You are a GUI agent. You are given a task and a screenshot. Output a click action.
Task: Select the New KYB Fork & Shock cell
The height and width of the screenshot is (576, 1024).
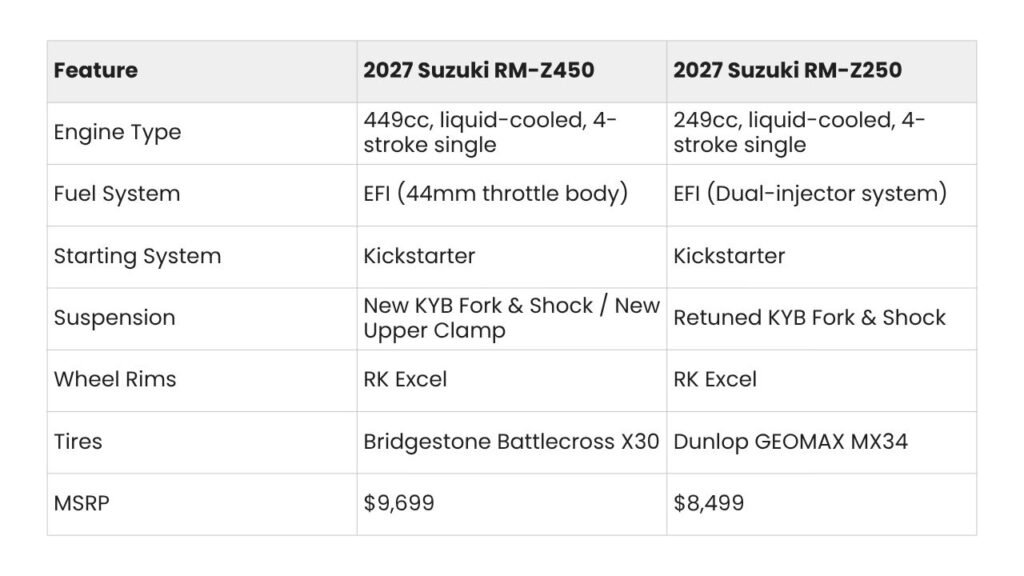512,318
